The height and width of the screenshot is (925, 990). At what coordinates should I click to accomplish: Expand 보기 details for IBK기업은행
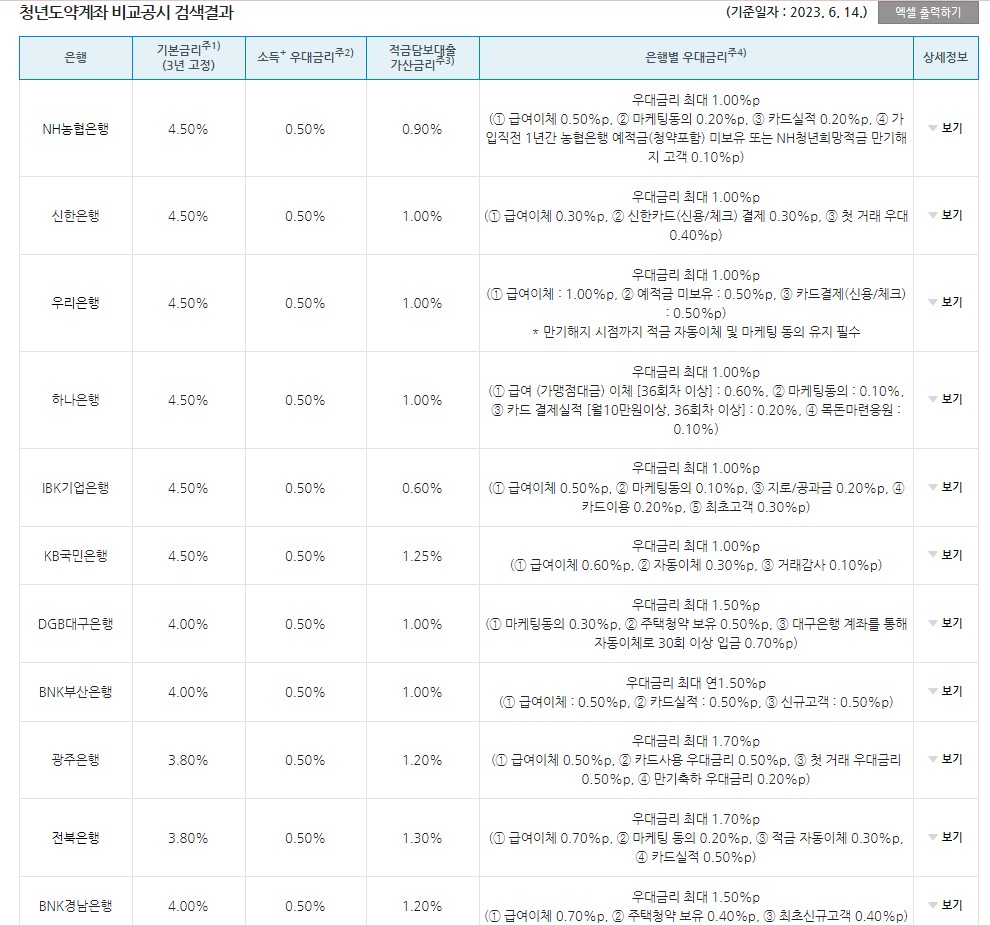945,487
